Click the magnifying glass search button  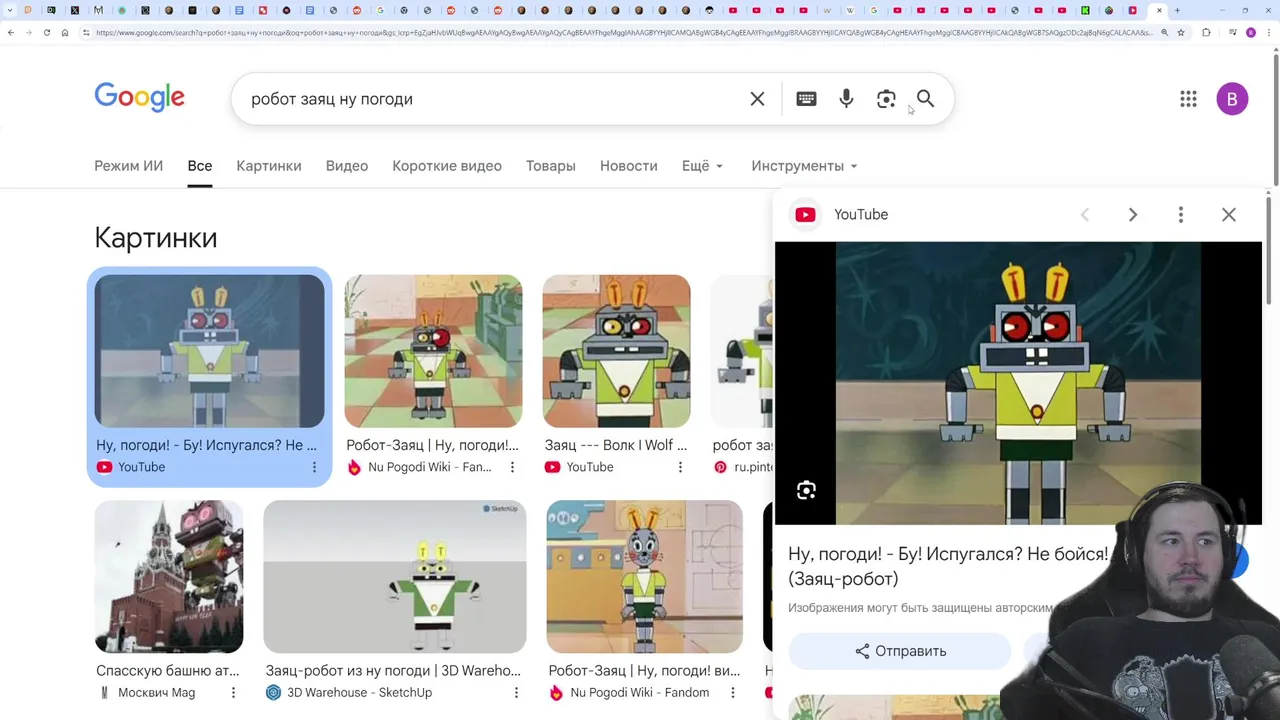(925, 99)
